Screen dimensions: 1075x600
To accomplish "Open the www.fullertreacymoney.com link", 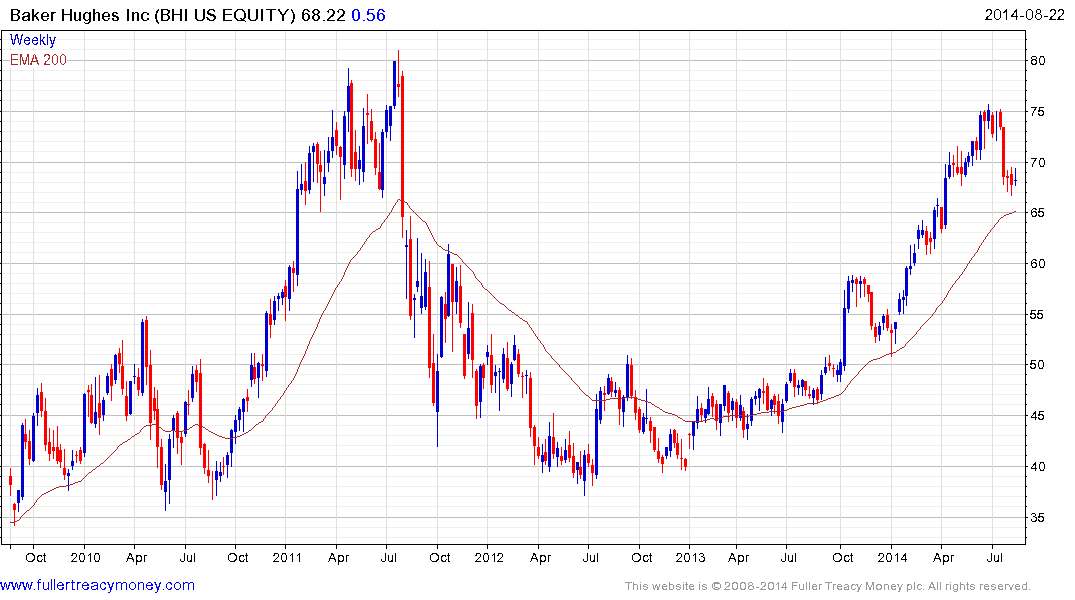I will click(97, 585).
